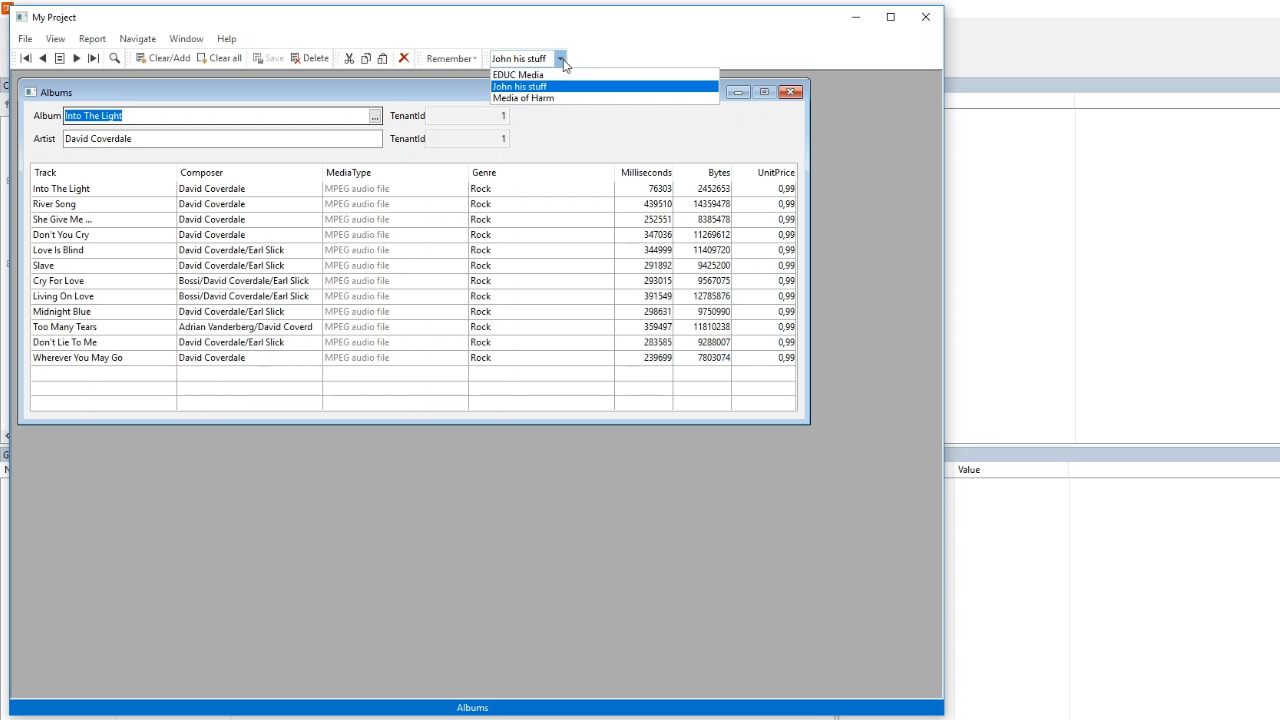Open the Remember dropdown
Image resolution: width=1280 pixels, height=720 pixels.
click(451, 59)
